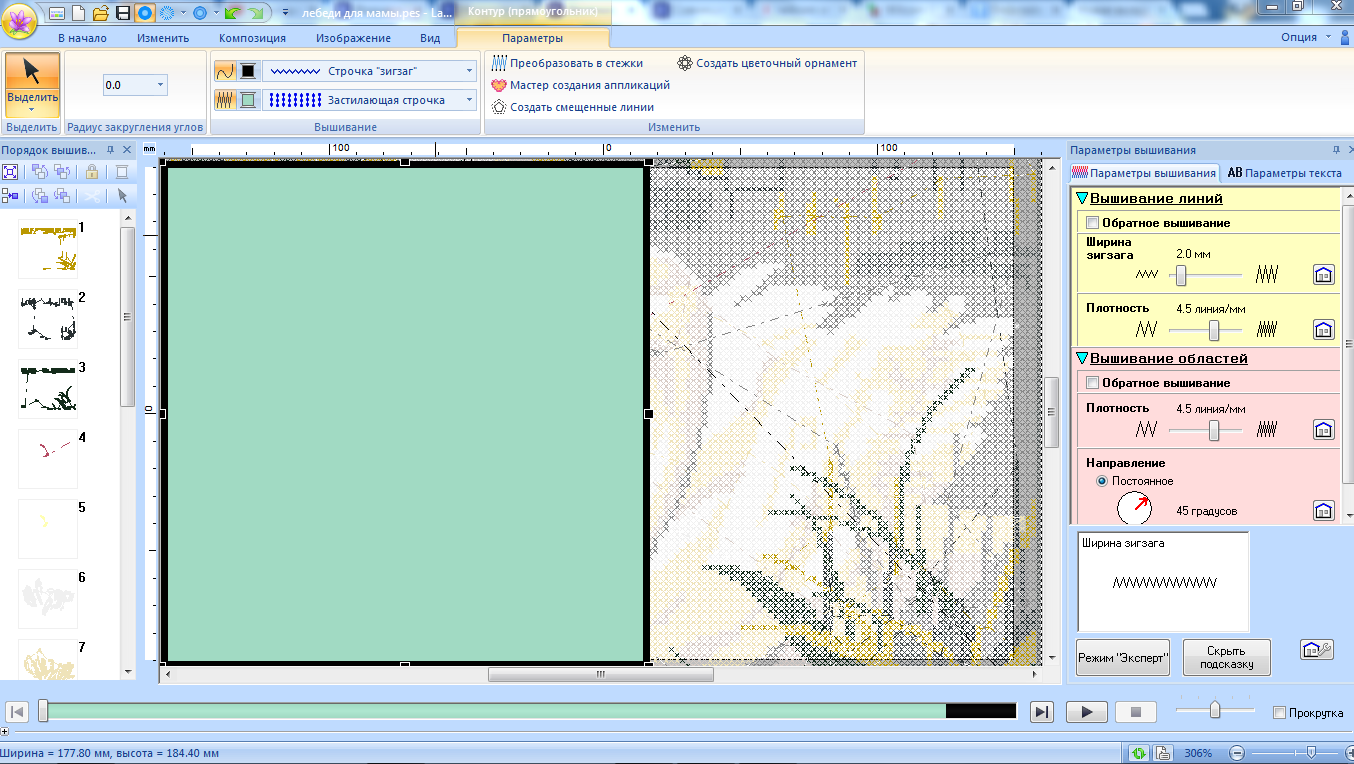This screenshot has height=764, width=1354.
Task: Tick the 'Прокрутка' checkbox
Action: tap(1279, 712)
